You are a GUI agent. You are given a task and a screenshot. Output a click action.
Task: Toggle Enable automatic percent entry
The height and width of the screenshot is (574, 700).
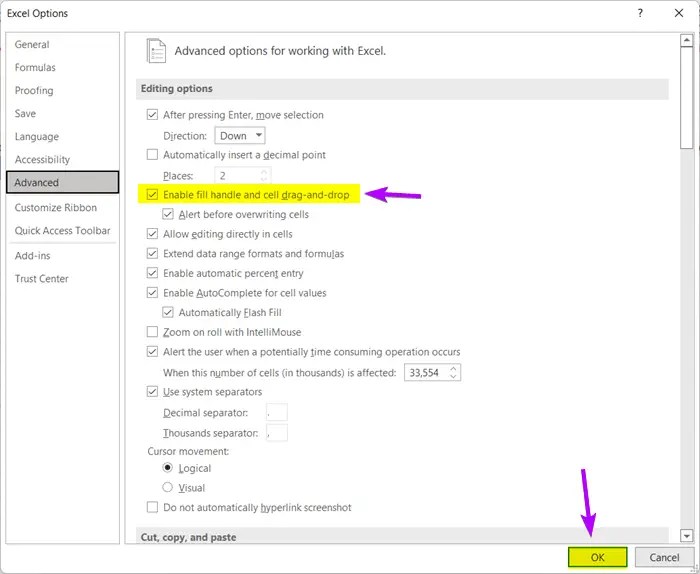[x=152, y=273]
